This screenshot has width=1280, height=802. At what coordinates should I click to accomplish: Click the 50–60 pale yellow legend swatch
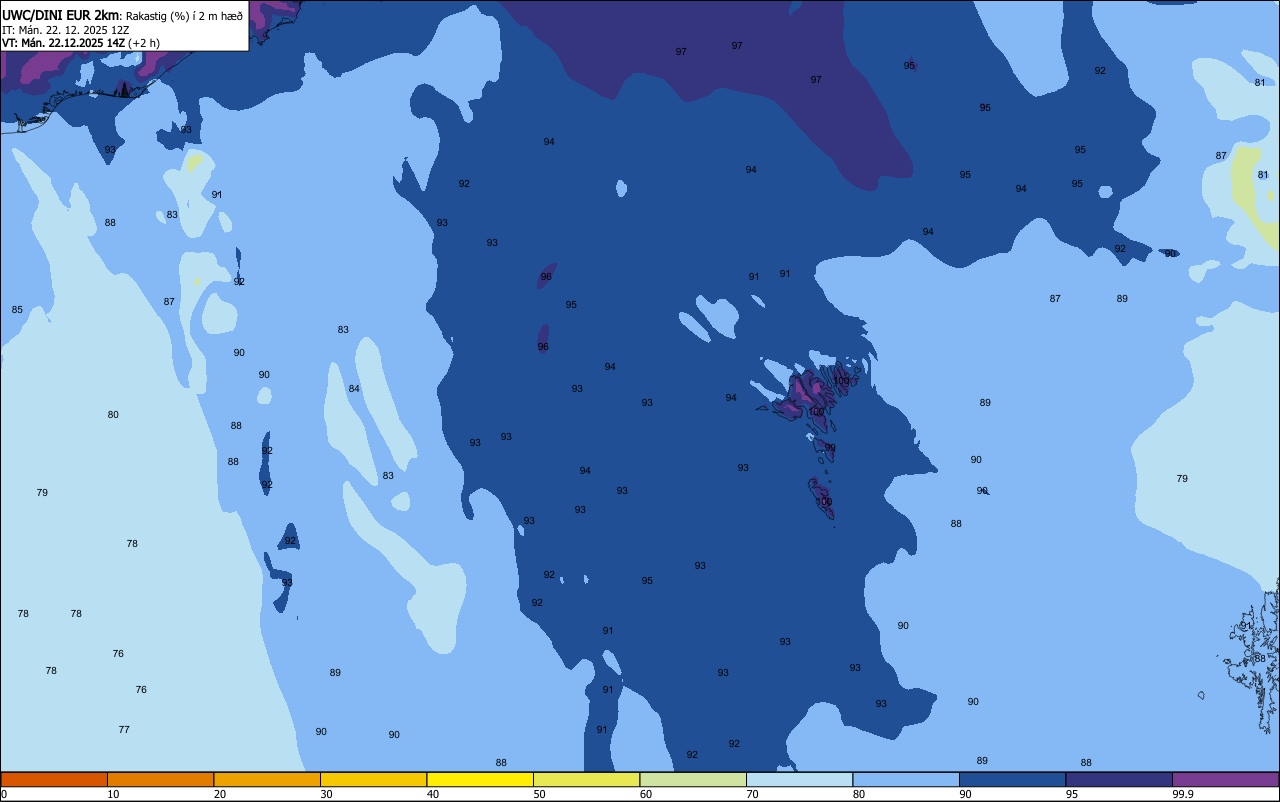pos(586,779)
